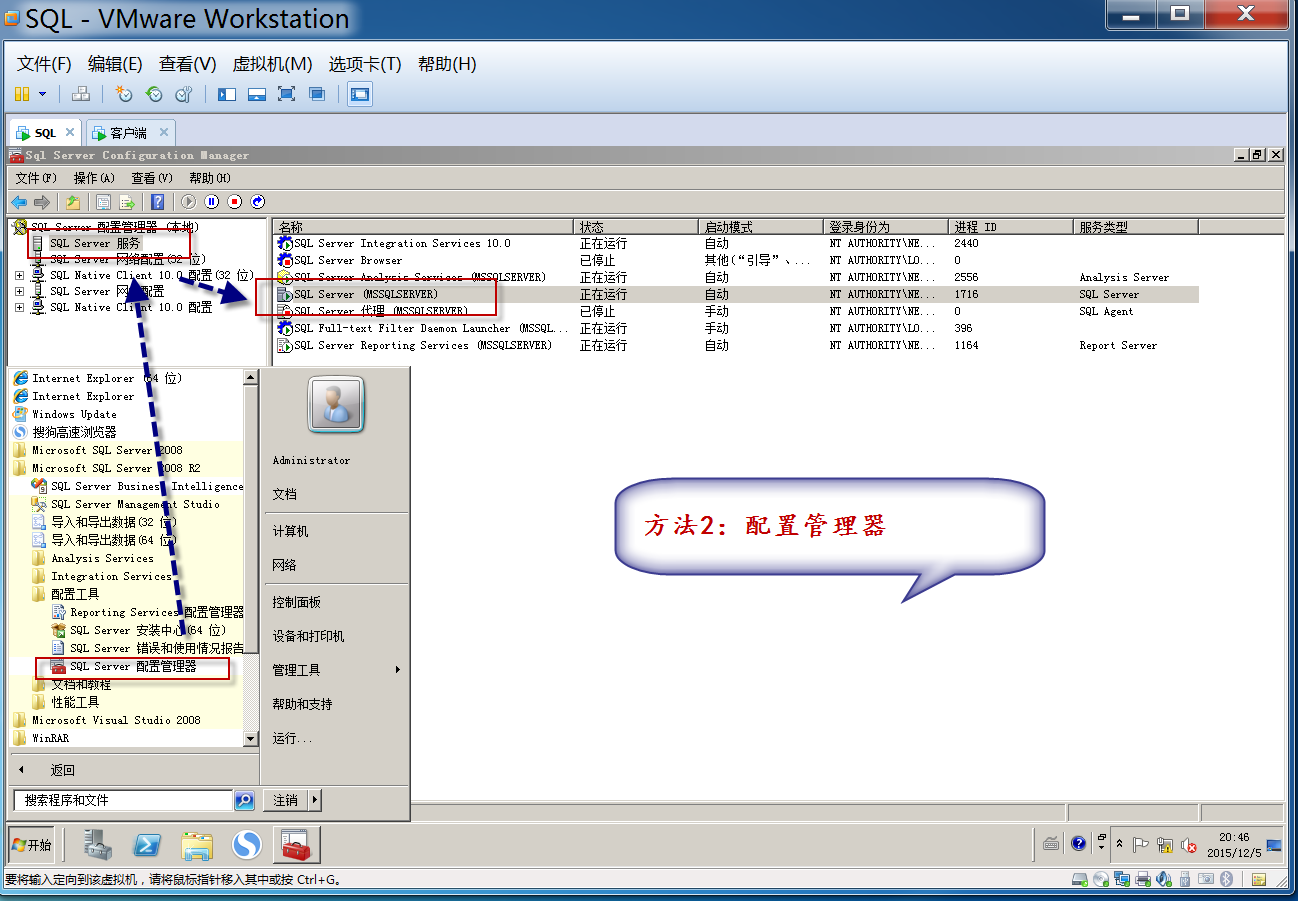Select SQL Server Integration Services 10.0 row

[737, 243]
